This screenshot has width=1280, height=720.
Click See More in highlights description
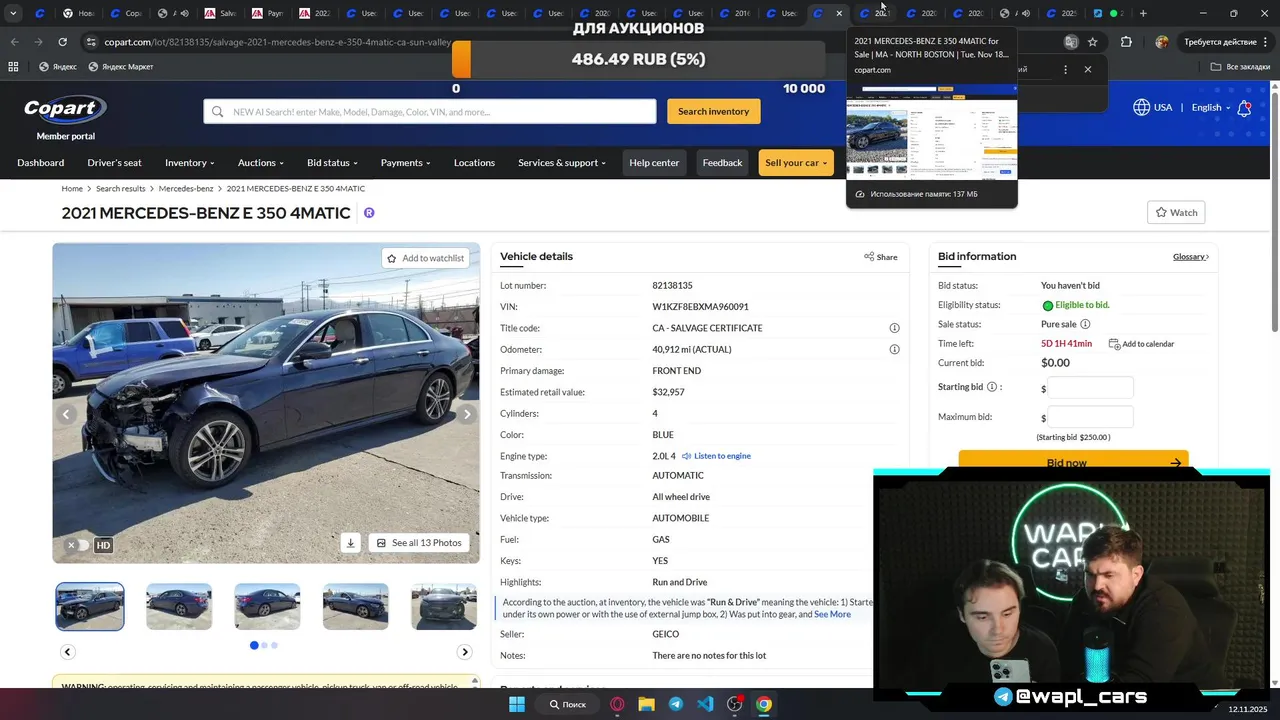pyautogui.click(x=832, y=614)
